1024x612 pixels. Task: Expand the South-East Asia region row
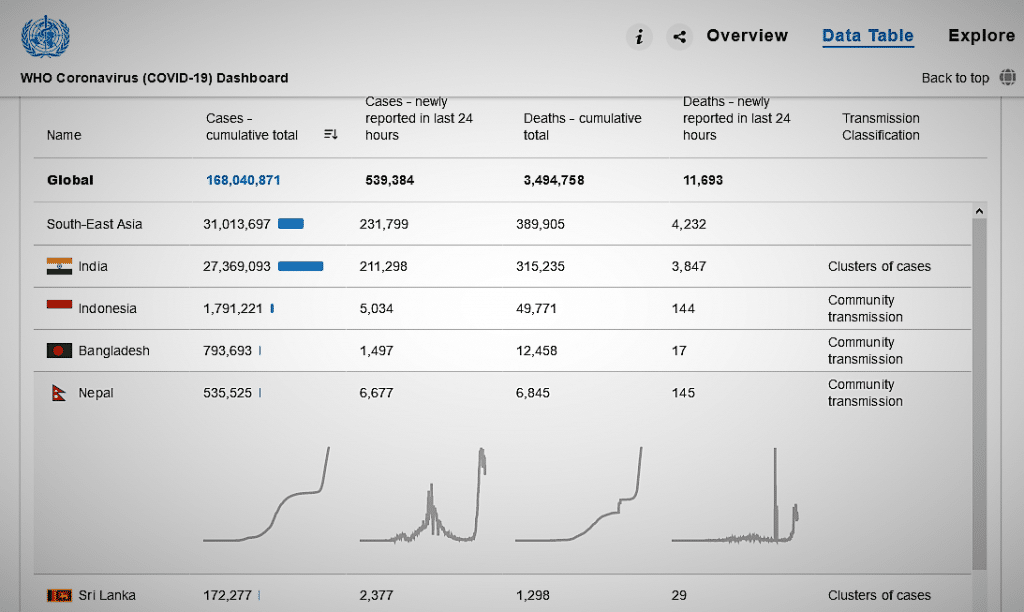[94, 224]
